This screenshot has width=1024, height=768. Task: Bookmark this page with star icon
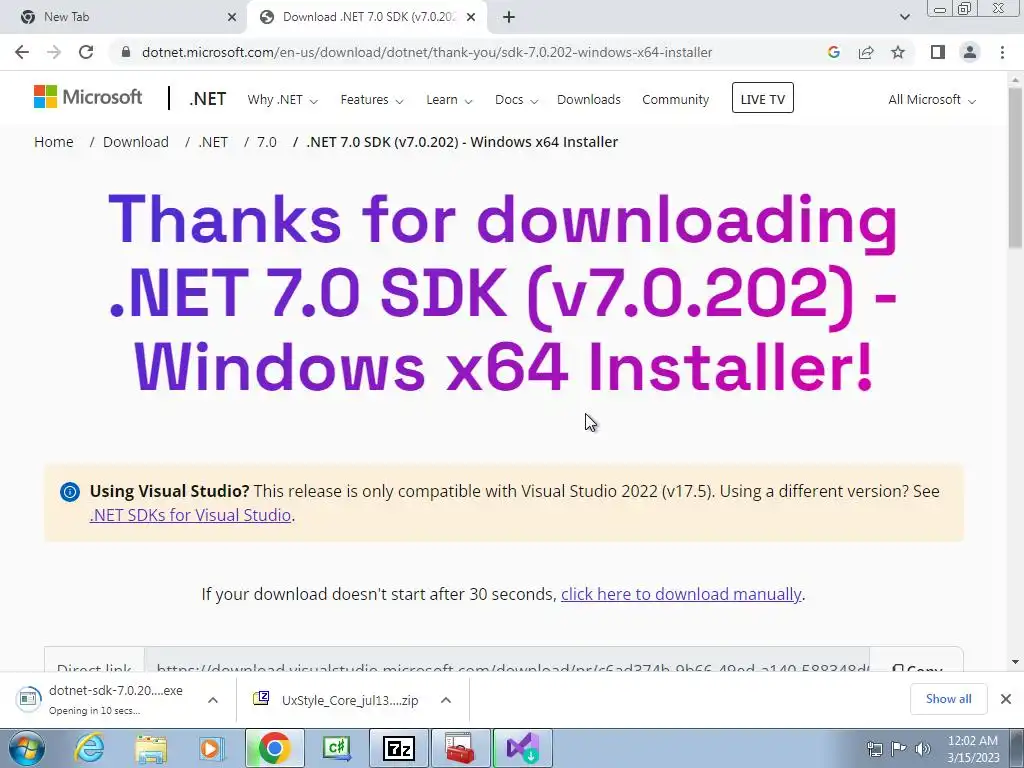(898, 52)
